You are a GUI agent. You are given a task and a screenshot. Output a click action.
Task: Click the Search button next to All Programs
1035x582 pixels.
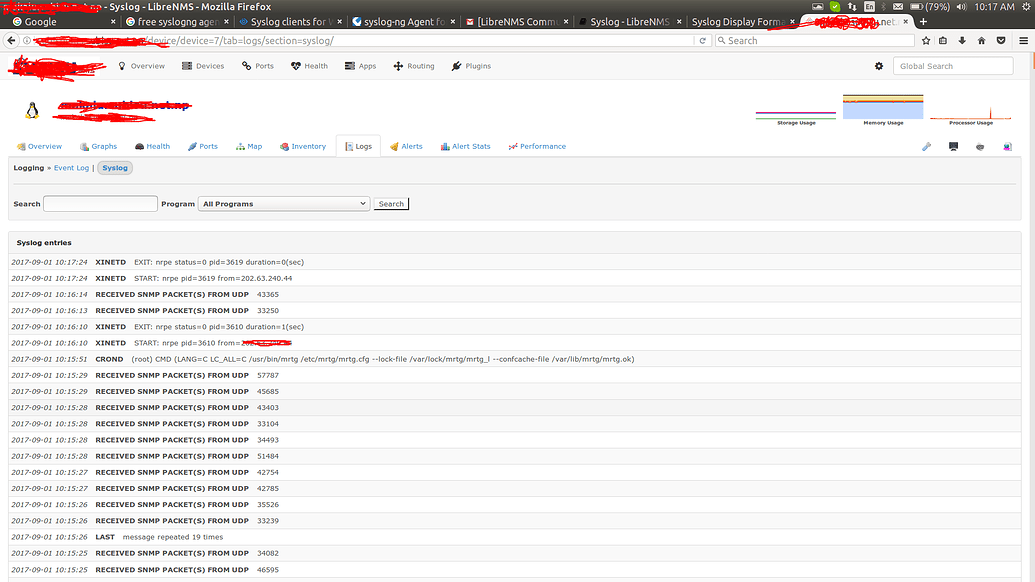390,203
